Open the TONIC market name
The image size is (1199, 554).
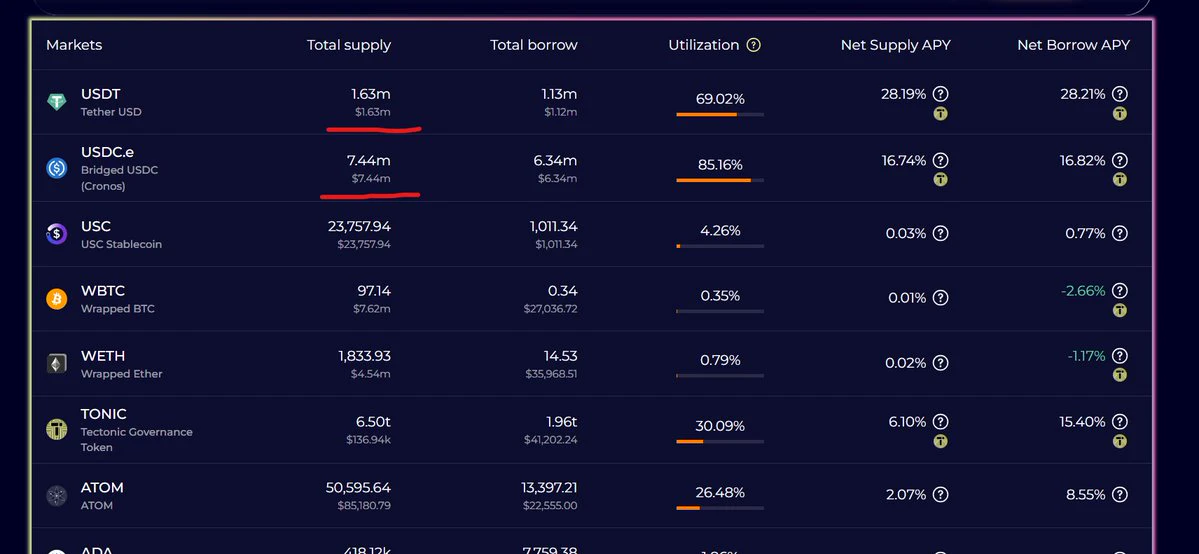103,414
